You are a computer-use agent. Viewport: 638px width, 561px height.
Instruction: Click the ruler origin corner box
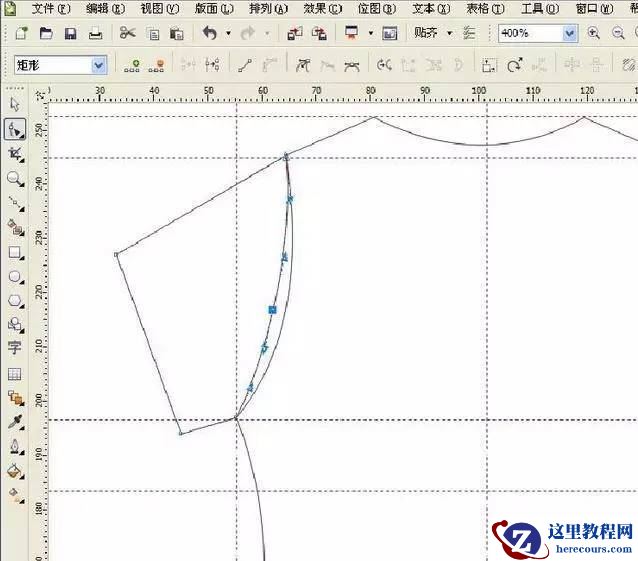coord(40,95)
